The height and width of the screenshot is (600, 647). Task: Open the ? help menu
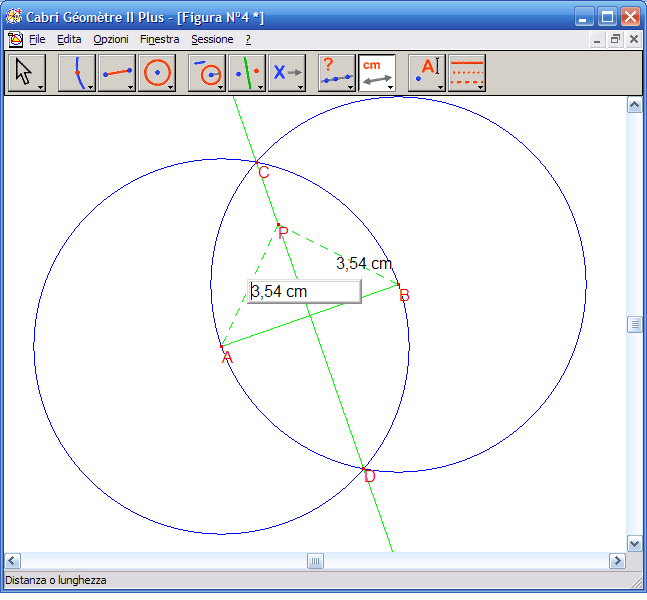(x=248, y=39)
